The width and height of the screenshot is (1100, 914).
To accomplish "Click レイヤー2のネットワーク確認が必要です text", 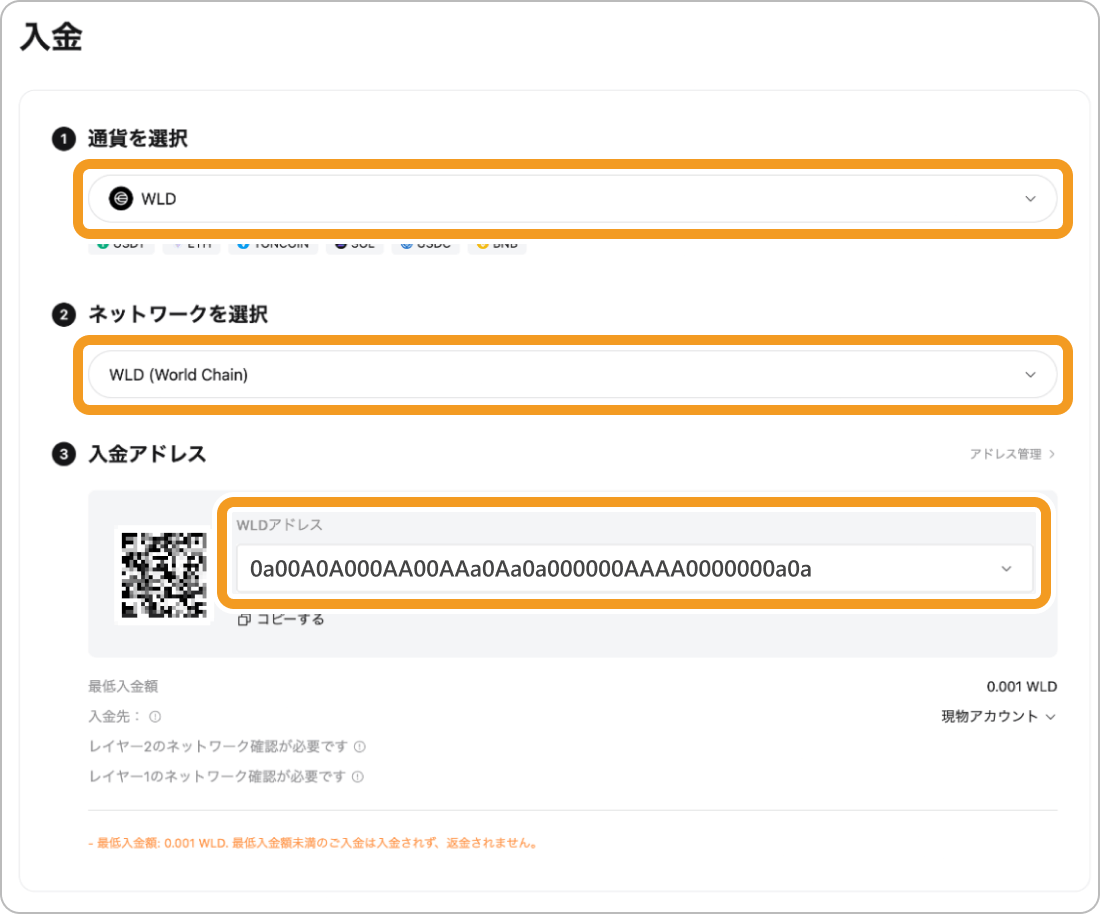I will pyautogui.click(x=218, y=746).
